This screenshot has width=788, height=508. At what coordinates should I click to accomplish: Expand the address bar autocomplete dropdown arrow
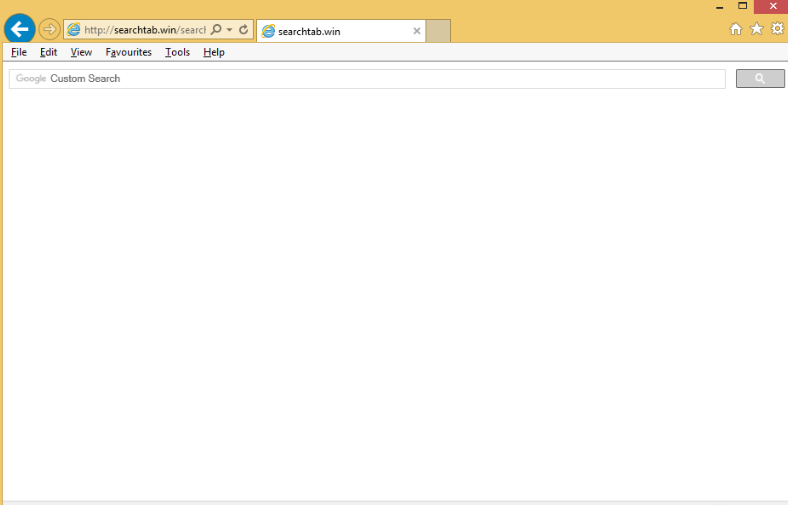(x=229, y=30)
